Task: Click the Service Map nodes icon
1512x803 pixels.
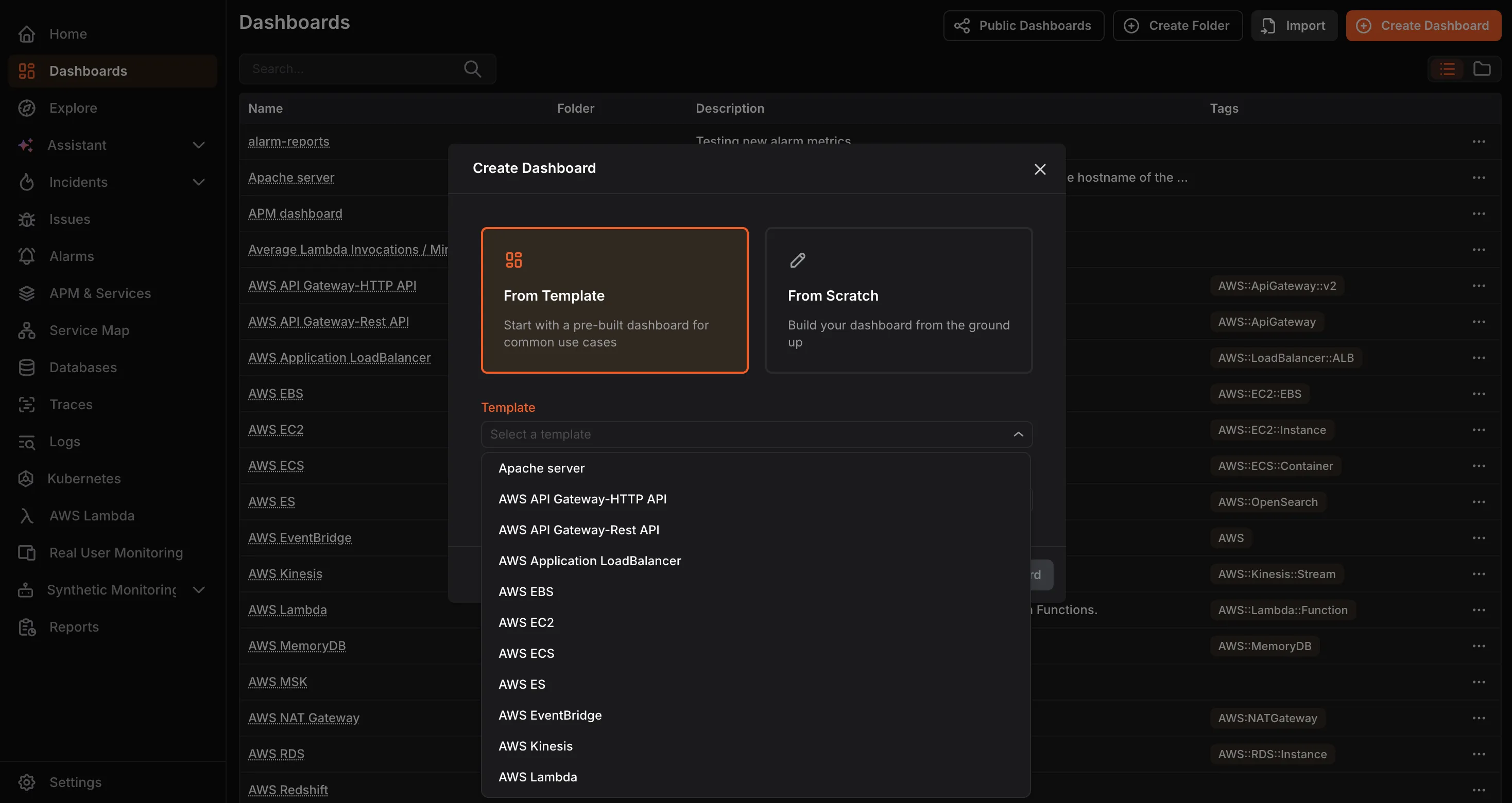Action: [x=27, y=330]
